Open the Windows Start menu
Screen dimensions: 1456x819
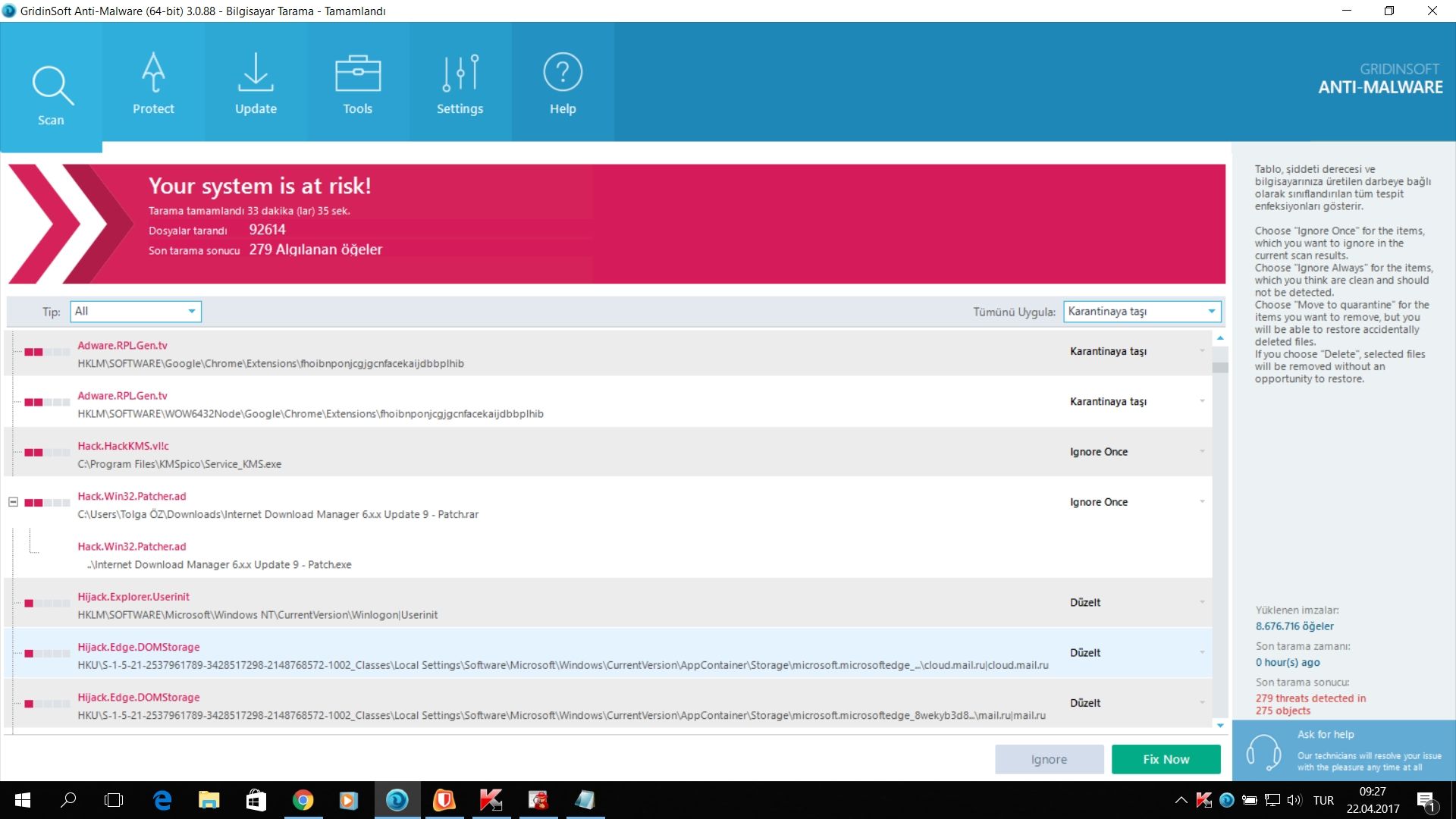click(x=23, y=800)
